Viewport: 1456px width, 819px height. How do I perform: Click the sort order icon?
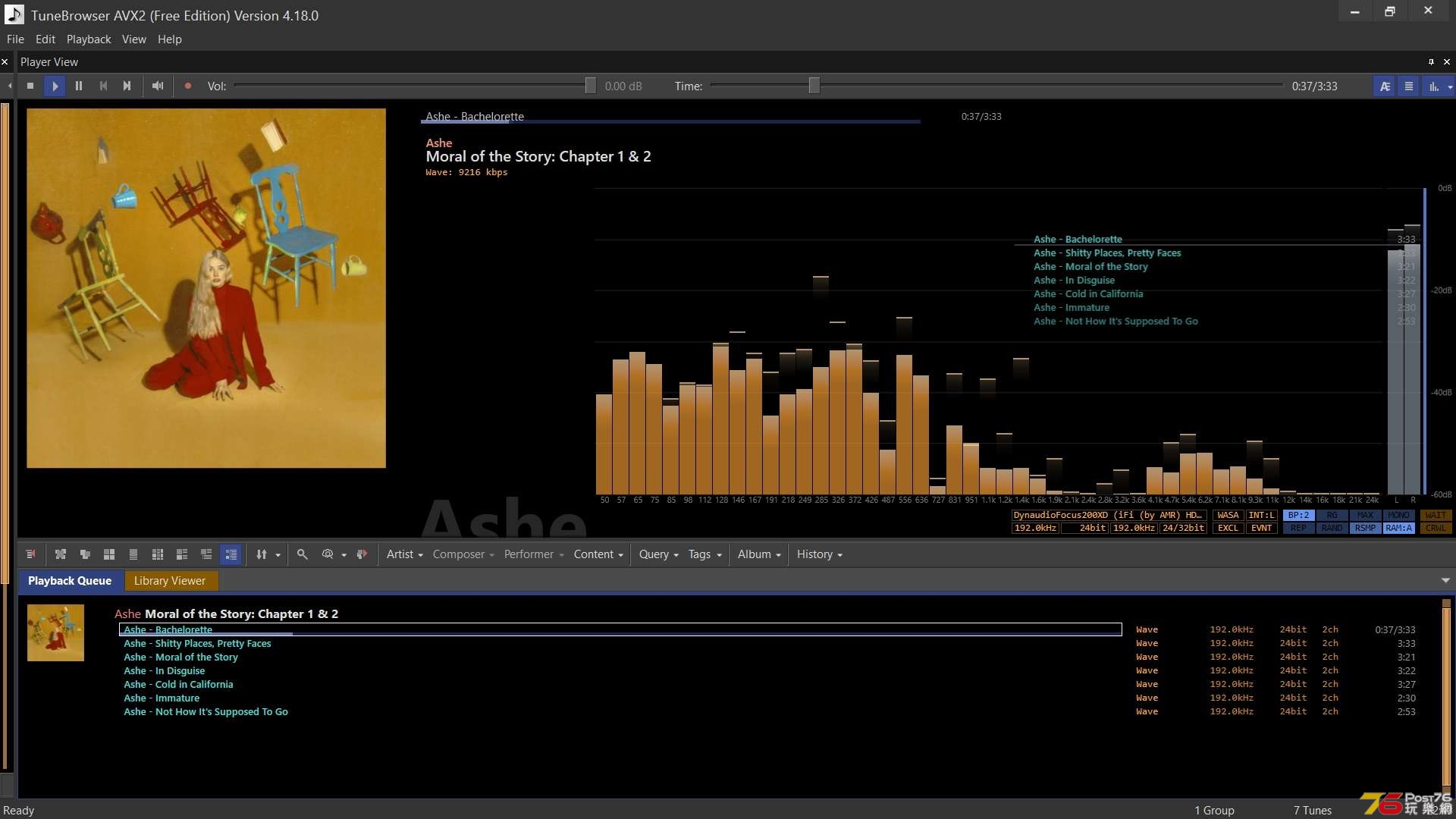coord(262,554)
